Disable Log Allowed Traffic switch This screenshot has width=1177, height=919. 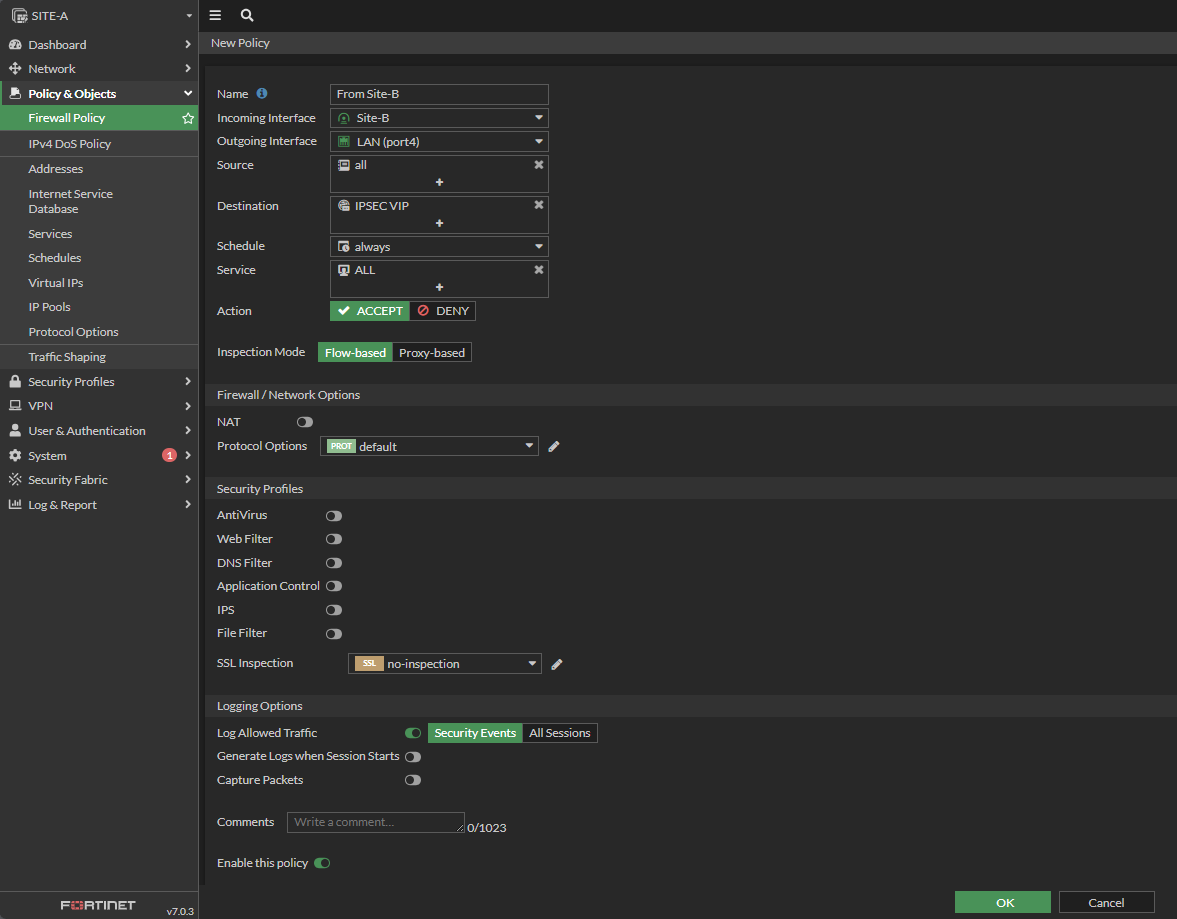click(x=413, y=733)
